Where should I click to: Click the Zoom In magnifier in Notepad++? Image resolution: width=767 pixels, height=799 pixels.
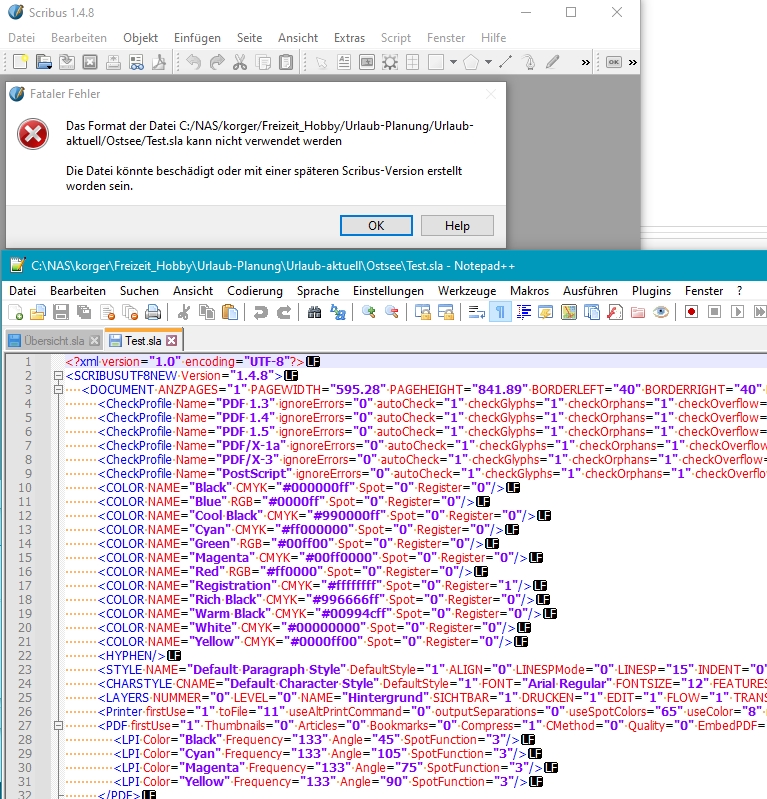coord(369,312)
